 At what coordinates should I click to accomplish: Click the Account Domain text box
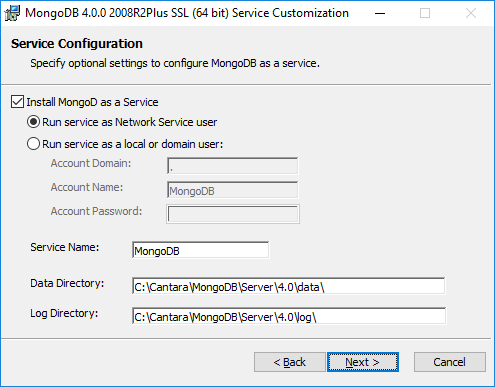point(233,166)
